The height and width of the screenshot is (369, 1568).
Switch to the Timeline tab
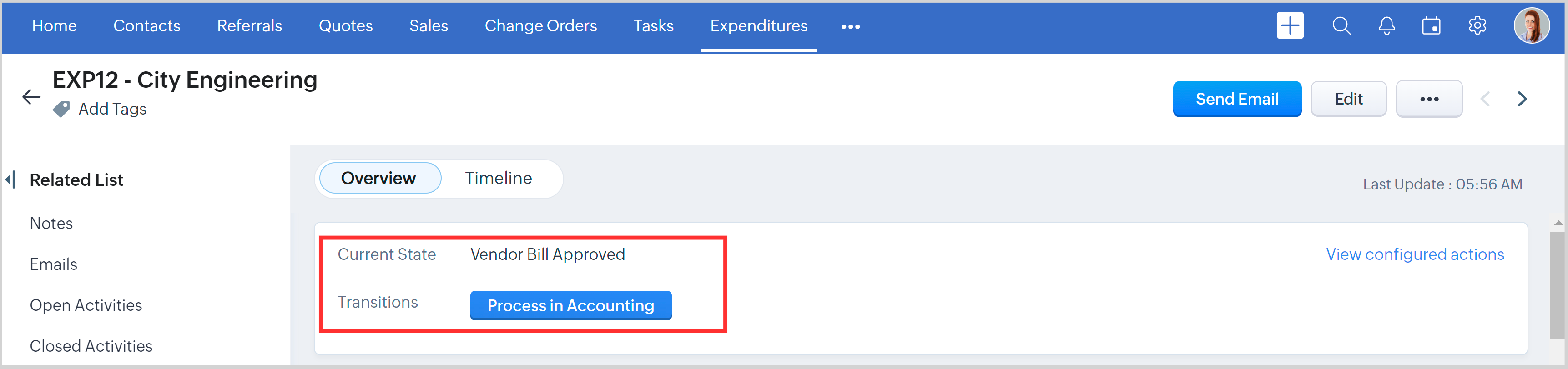[498, 179]
